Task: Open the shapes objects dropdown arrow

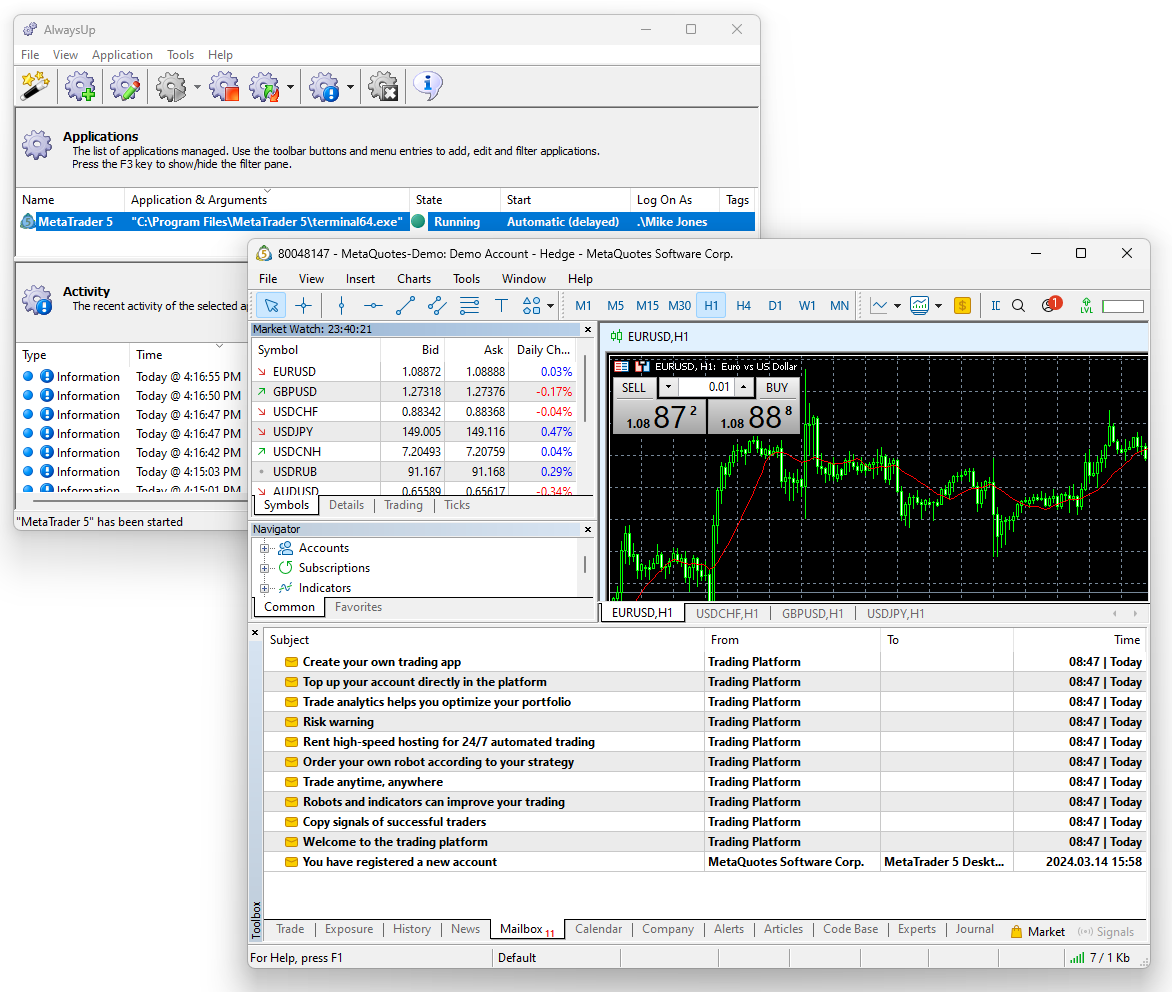Action: [551, 305]
